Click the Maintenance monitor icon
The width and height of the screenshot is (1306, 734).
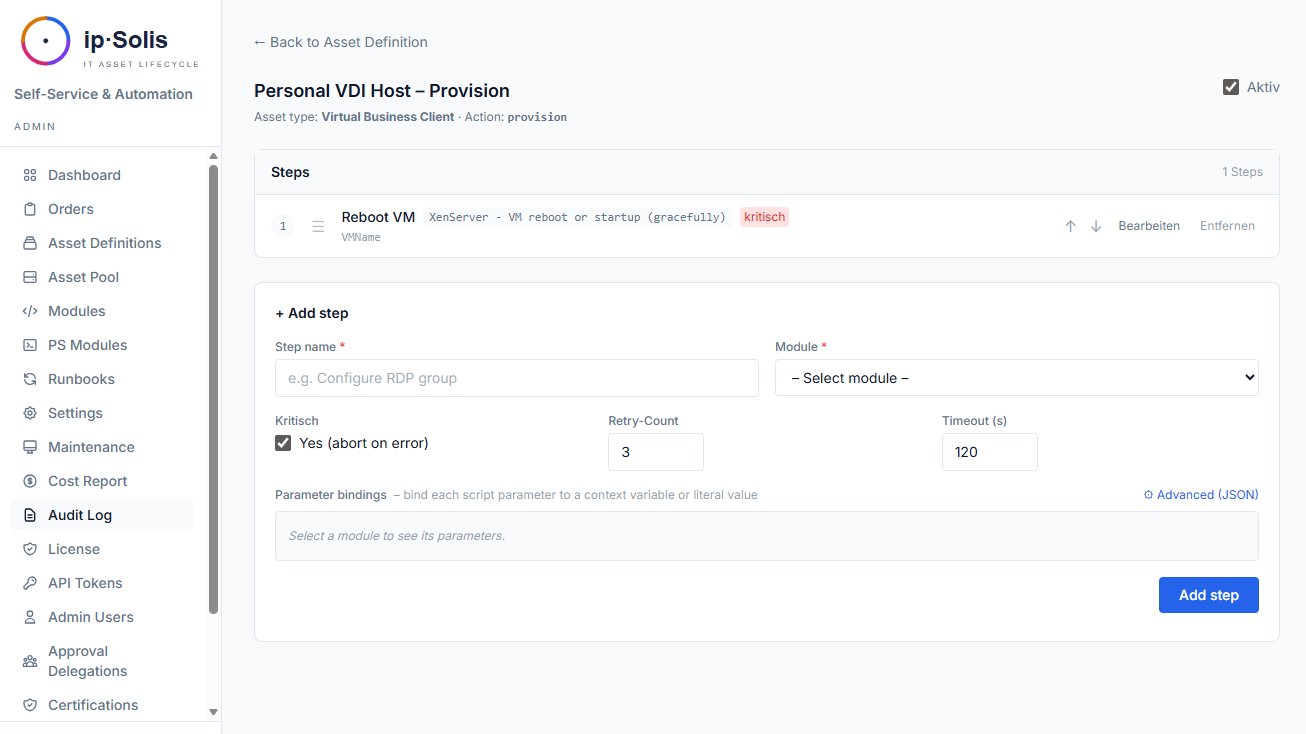tap(30, 447)
